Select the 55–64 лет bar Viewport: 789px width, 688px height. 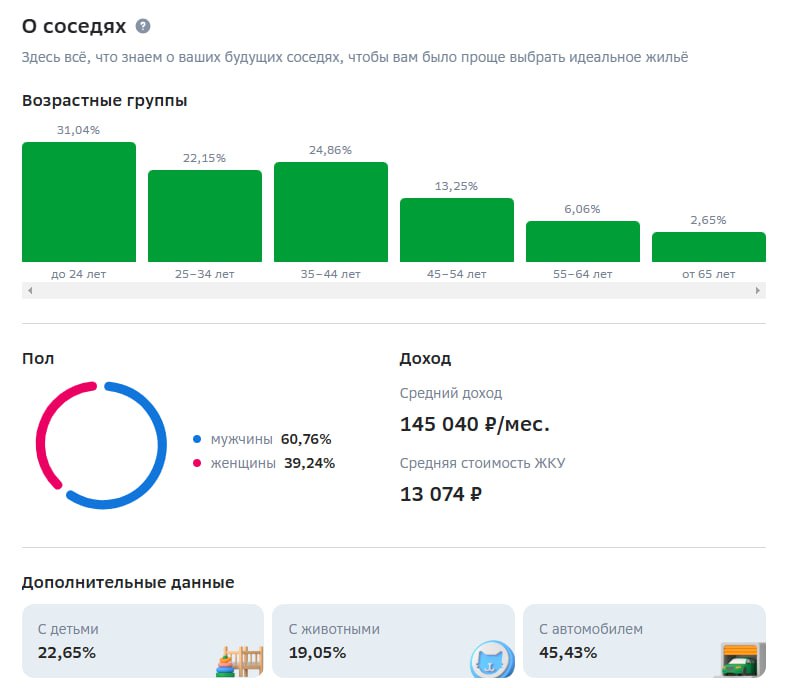tap(583, 241)
